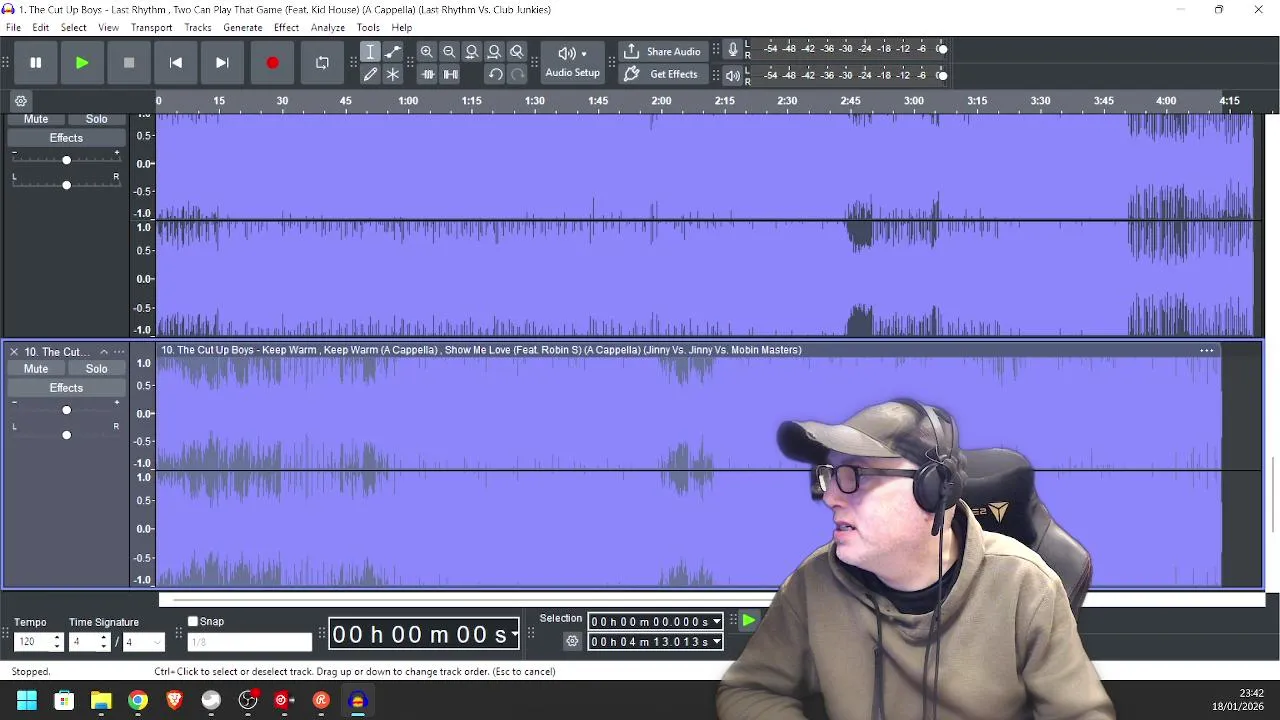Click the Zoom Toggle icon
The height and width of the screenshot is (720, 1280).
(x=517, y=52)
